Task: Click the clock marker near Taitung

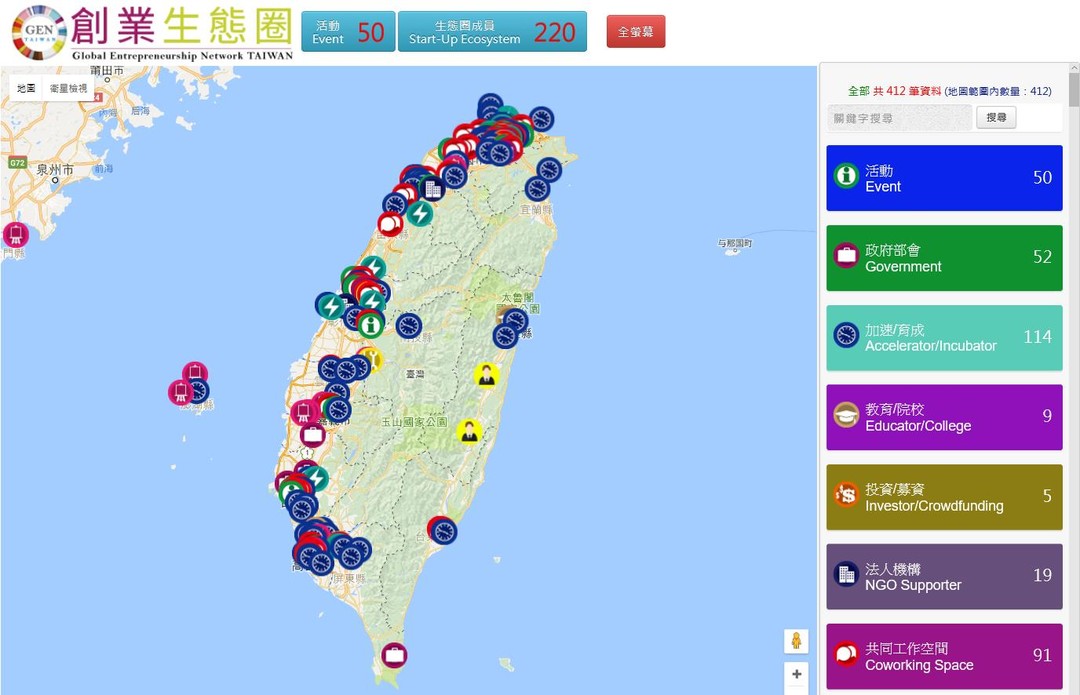Action: click(444, 532)
